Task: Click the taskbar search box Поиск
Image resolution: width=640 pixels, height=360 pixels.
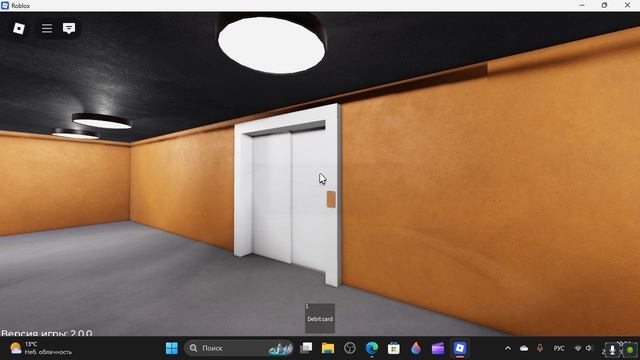Action: click(x=238, y=348)
